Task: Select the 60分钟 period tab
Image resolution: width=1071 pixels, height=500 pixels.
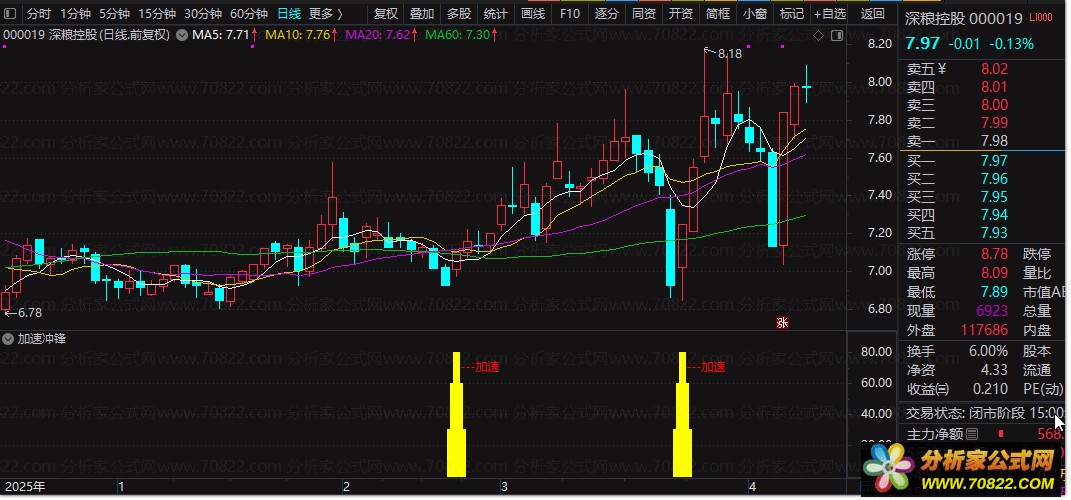Action: 249,14
